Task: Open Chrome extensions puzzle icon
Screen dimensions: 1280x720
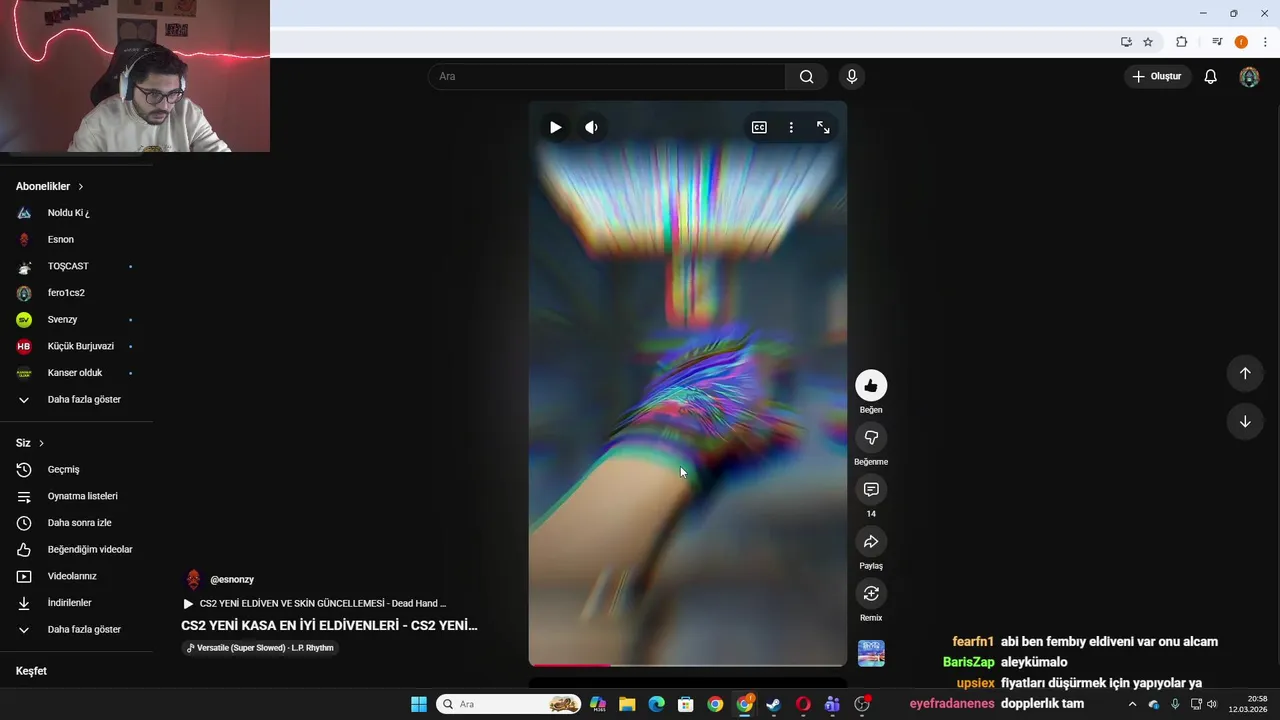Action: click(x=1181, y=42)
